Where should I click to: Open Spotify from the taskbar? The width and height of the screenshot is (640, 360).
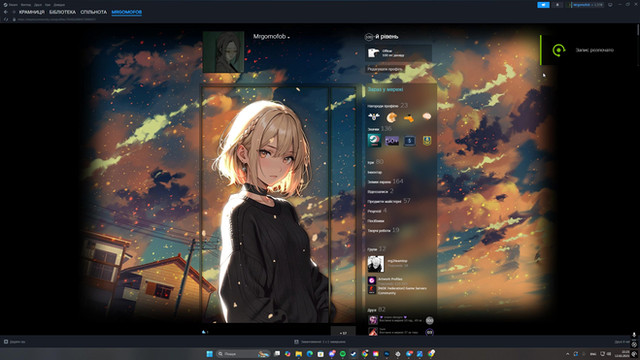point(342,354)
